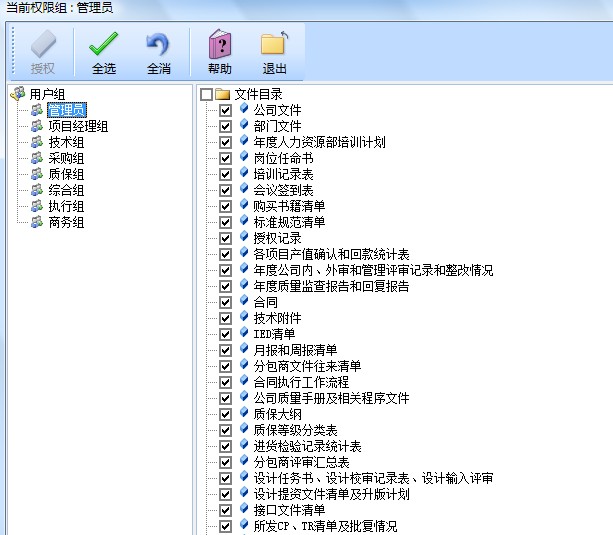This screenshot has height=535, width=613.
Task: Click the 全消 deselect-all label
Action: (x=159, y=69)
